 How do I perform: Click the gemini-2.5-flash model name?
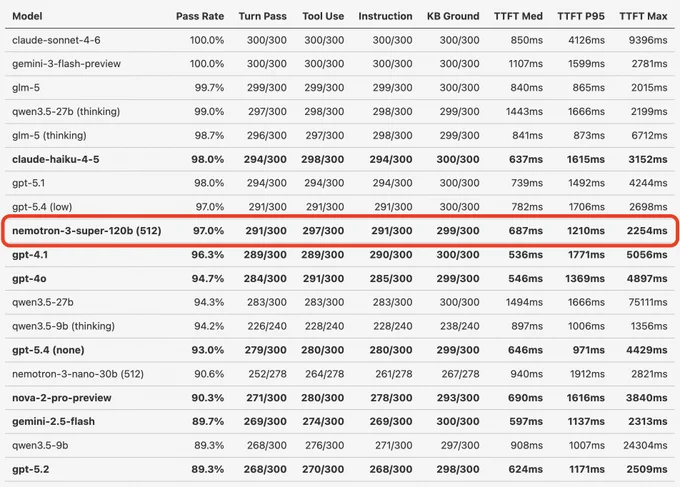coord(53,422)
